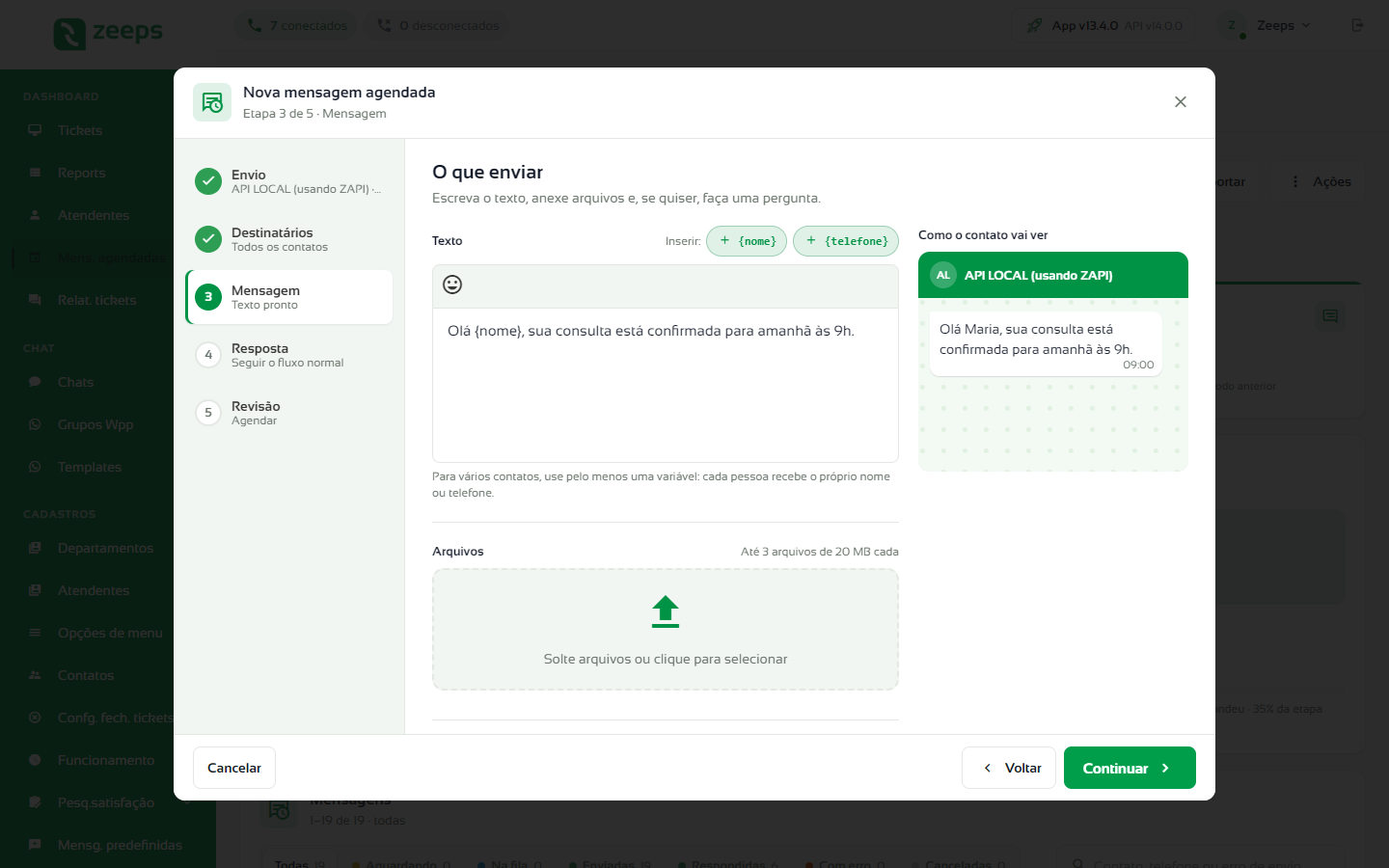Go to the Envio step
Image resolution: width=1389 pixels, height=868 pixels.
click(289, 181)
